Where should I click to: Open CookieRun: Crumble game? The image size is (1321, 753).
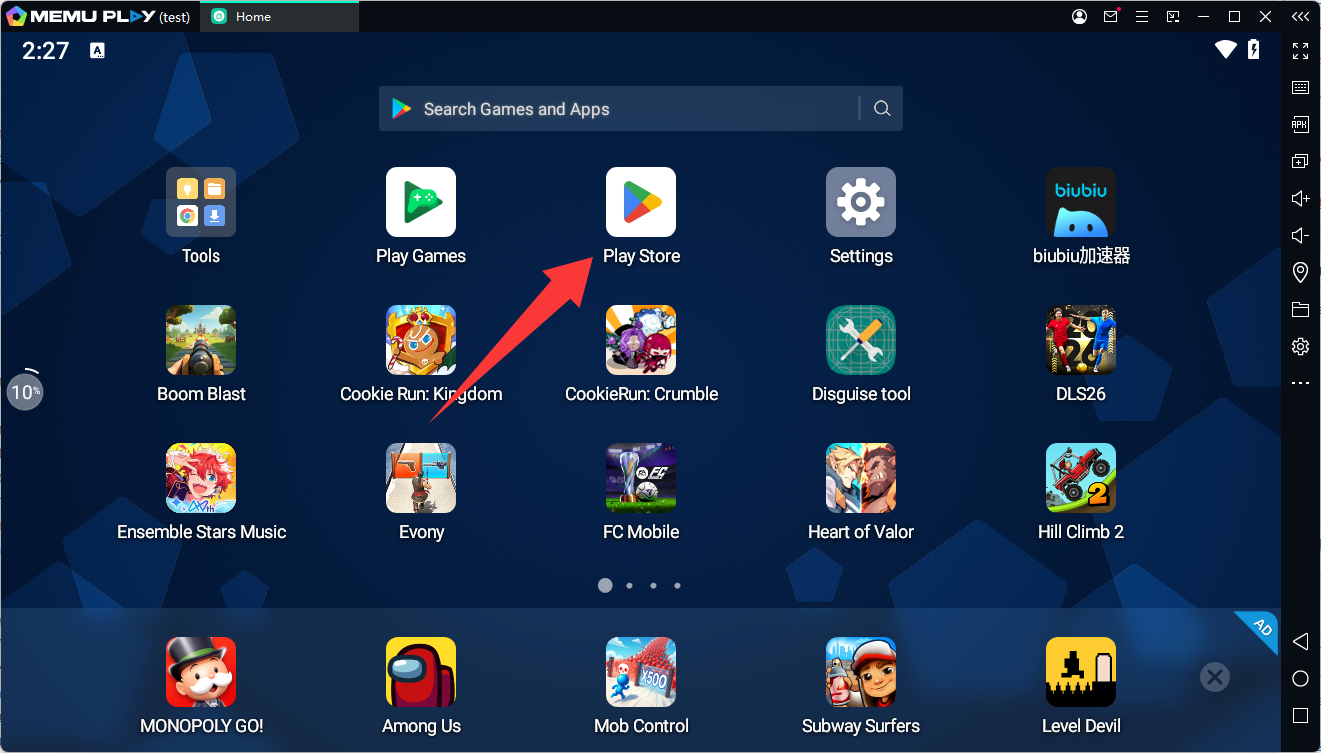coord(641,340)
